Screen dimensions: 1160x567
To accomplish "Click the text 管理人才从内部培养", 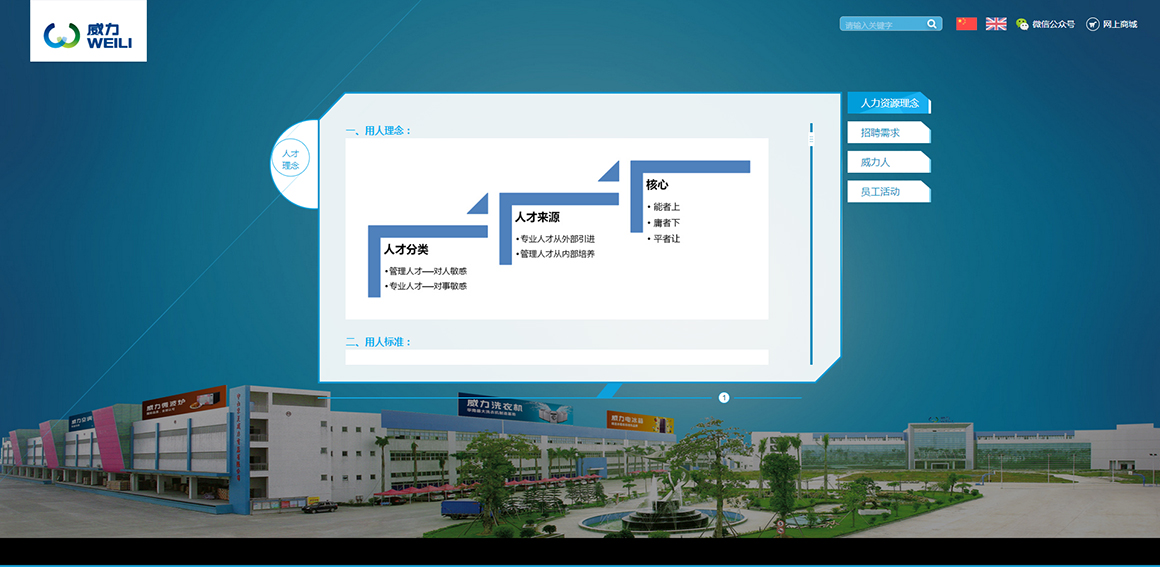I will [x=557, y=254].
